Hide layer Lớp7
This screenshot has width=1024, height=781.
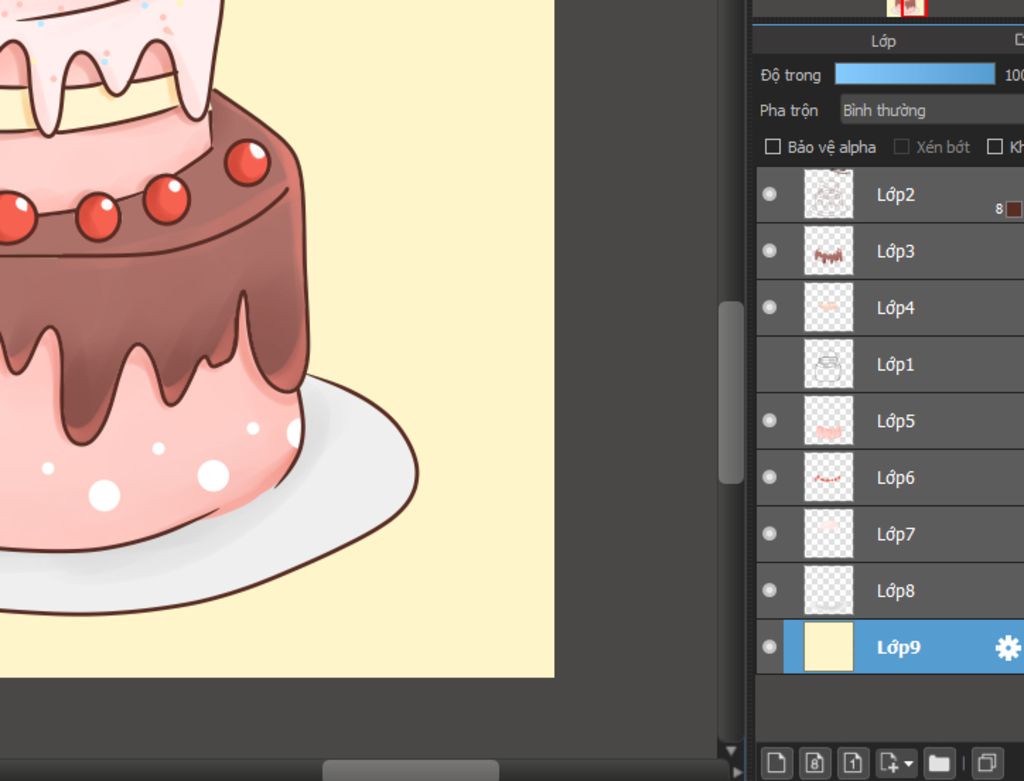pyautogui.click(x=770, y=534)
